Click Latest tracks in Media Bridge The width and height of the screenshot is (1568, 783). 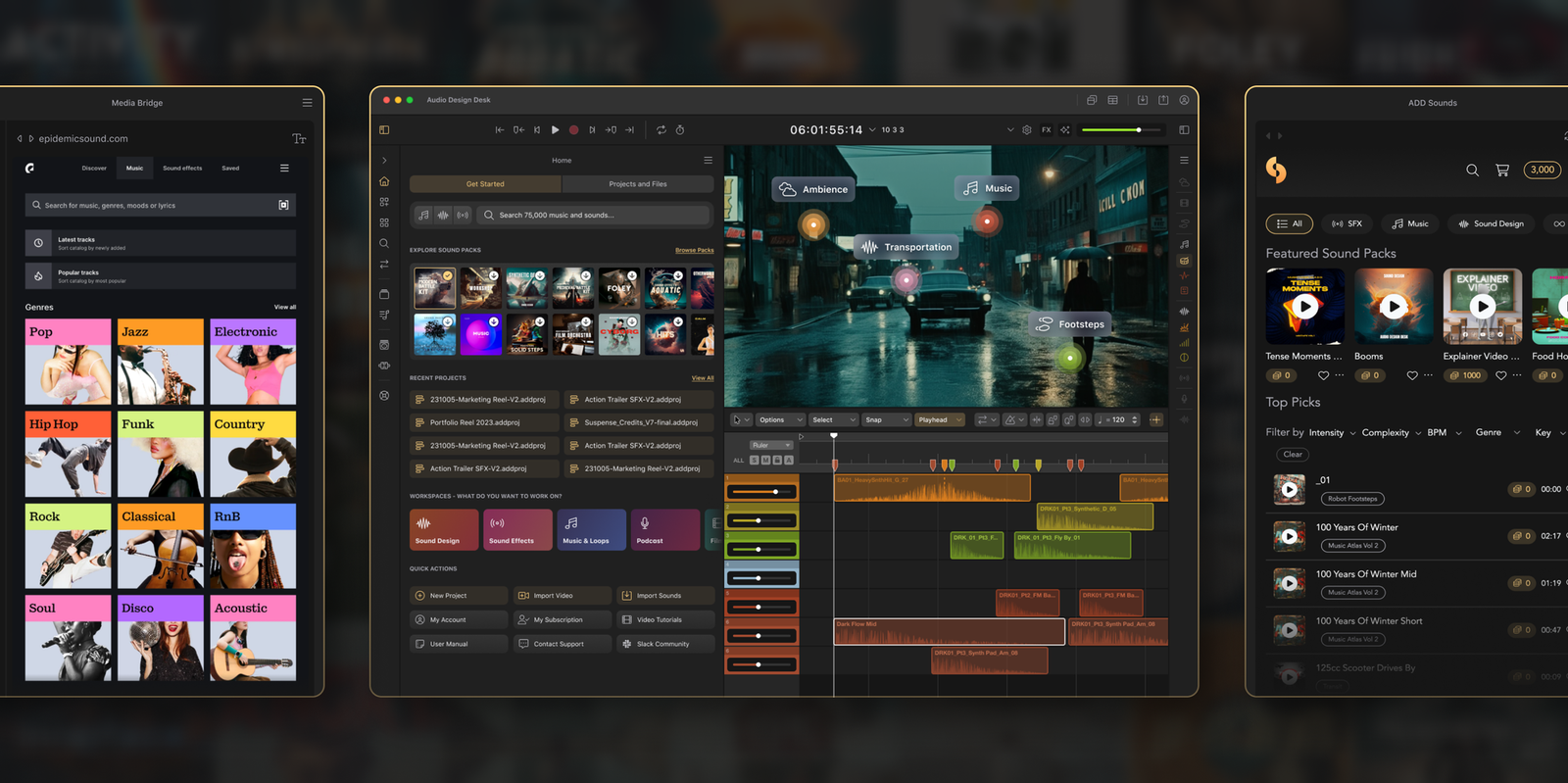click(161, 243)
